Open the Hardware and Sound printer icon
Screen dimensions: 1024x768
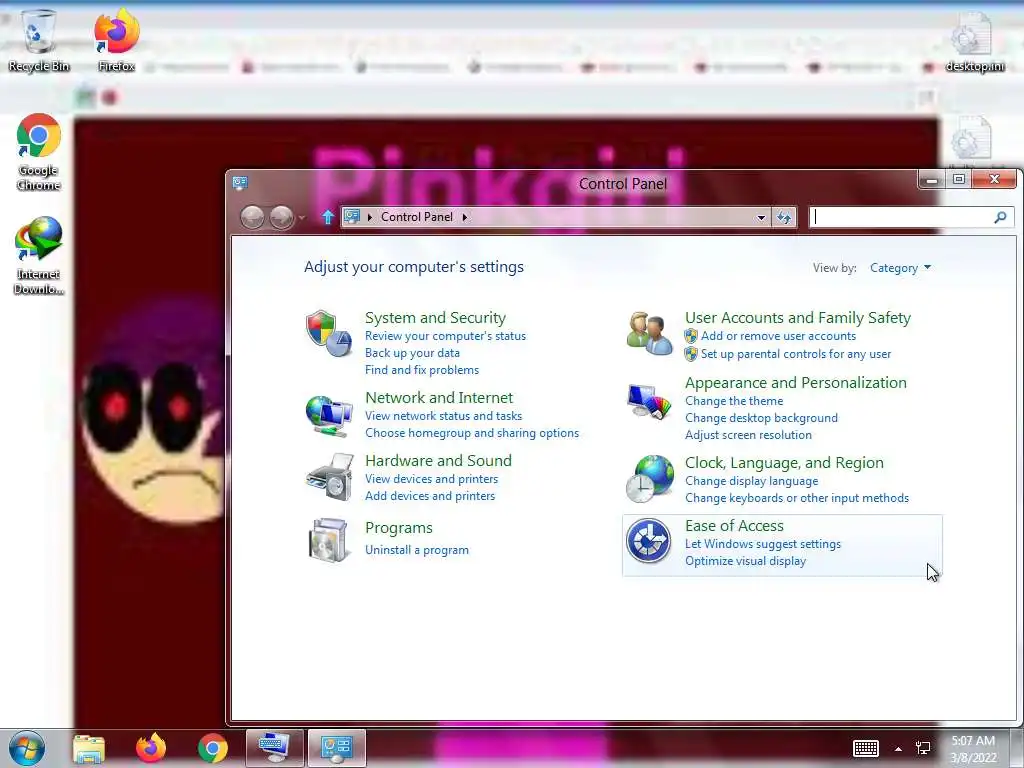pos(329,477)
